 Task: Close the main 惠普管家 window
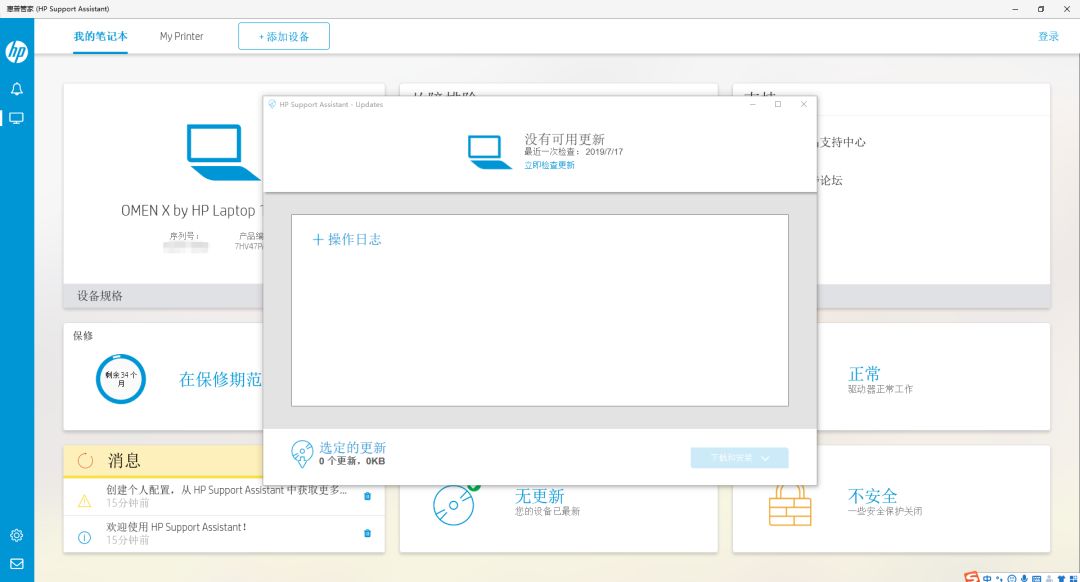1066,9
